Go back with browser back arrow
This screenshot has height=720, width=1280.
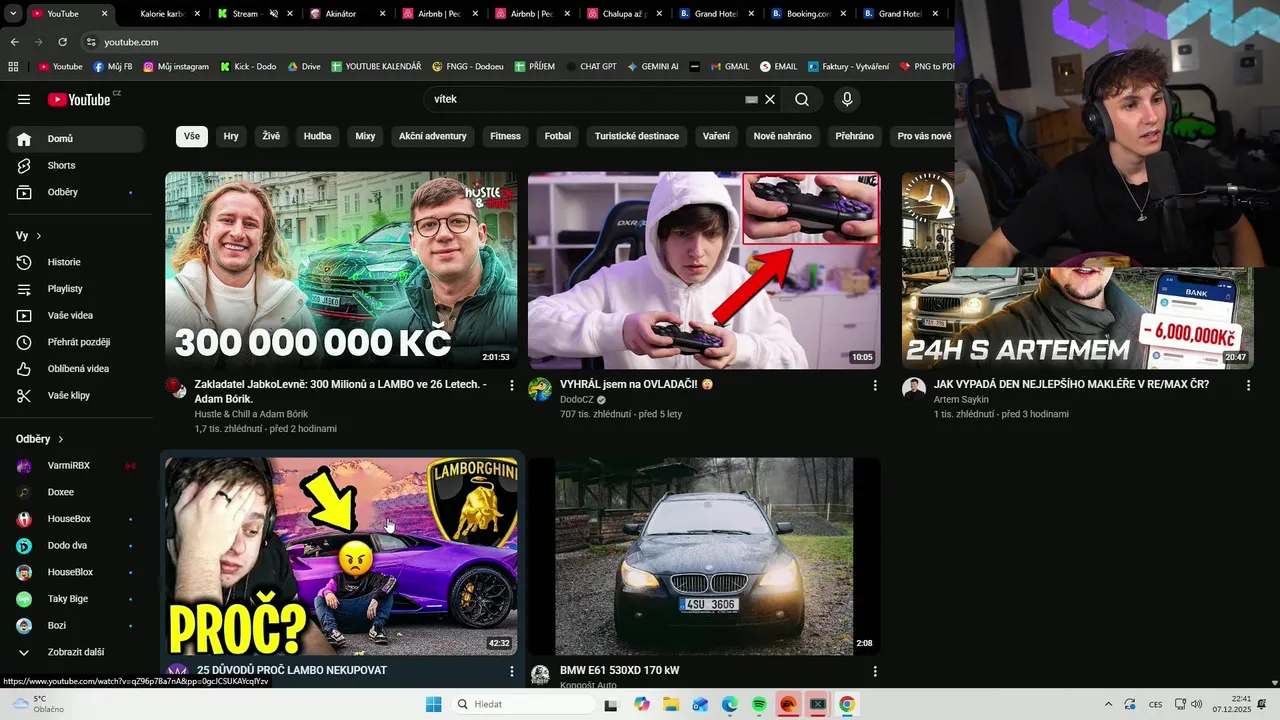click(14, 42)
